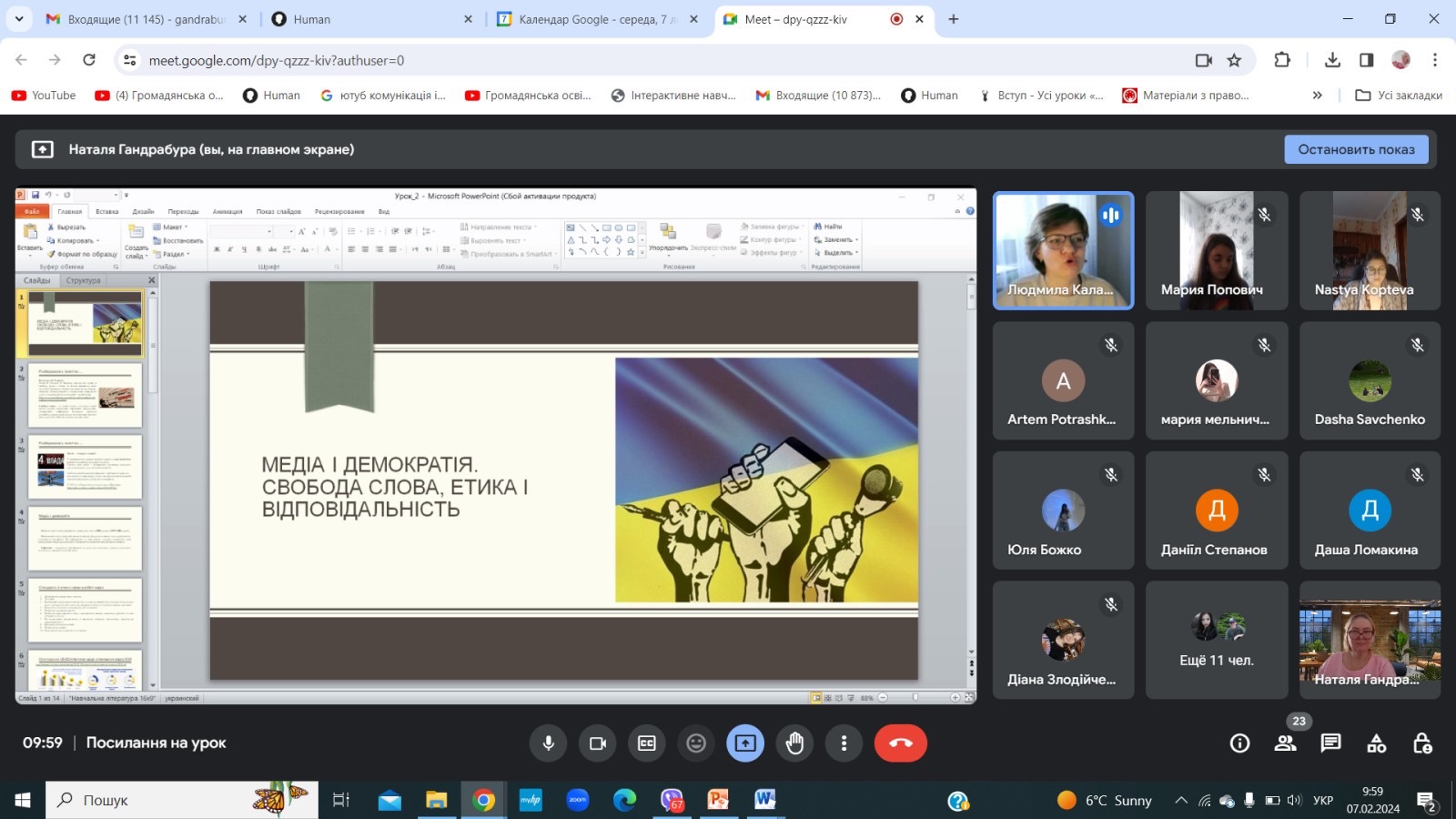The height and width of the screenshot is (819, 1456).
Task: Open Переходы ribbon tab
Action: (183, 211)
